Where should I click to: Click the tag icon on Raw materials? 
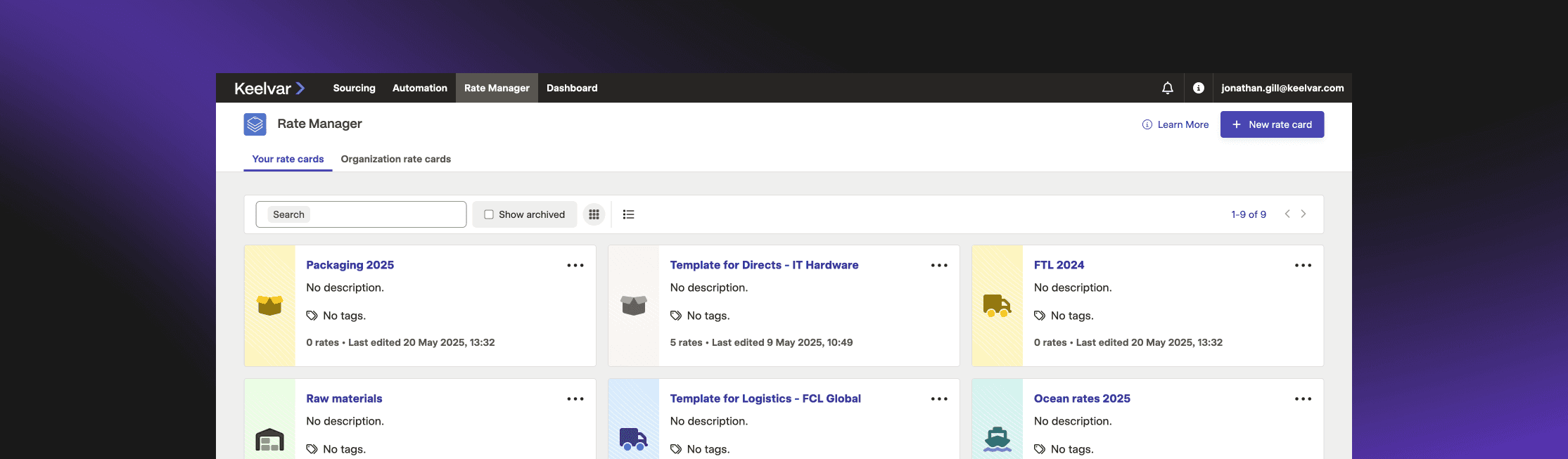(312, 449)
